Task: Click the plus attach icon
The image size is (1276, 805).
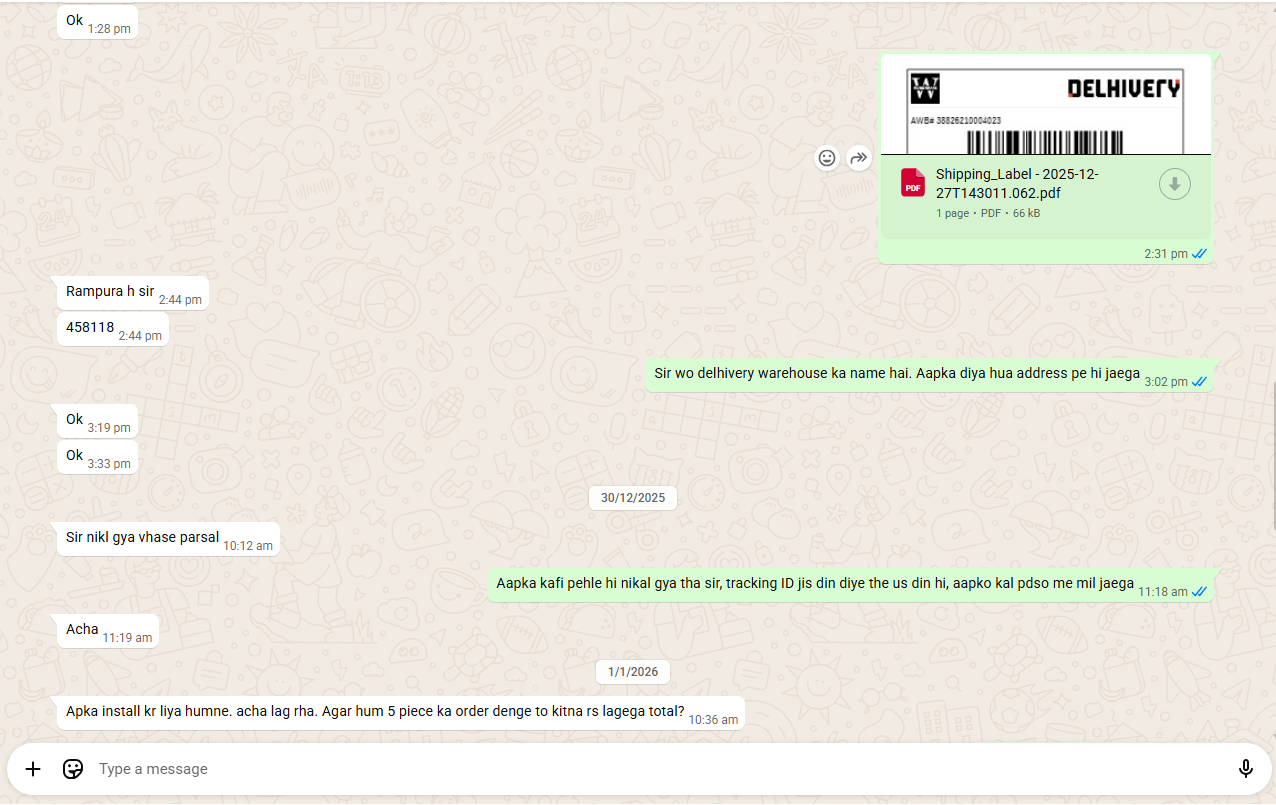Action: click(33, 769)
